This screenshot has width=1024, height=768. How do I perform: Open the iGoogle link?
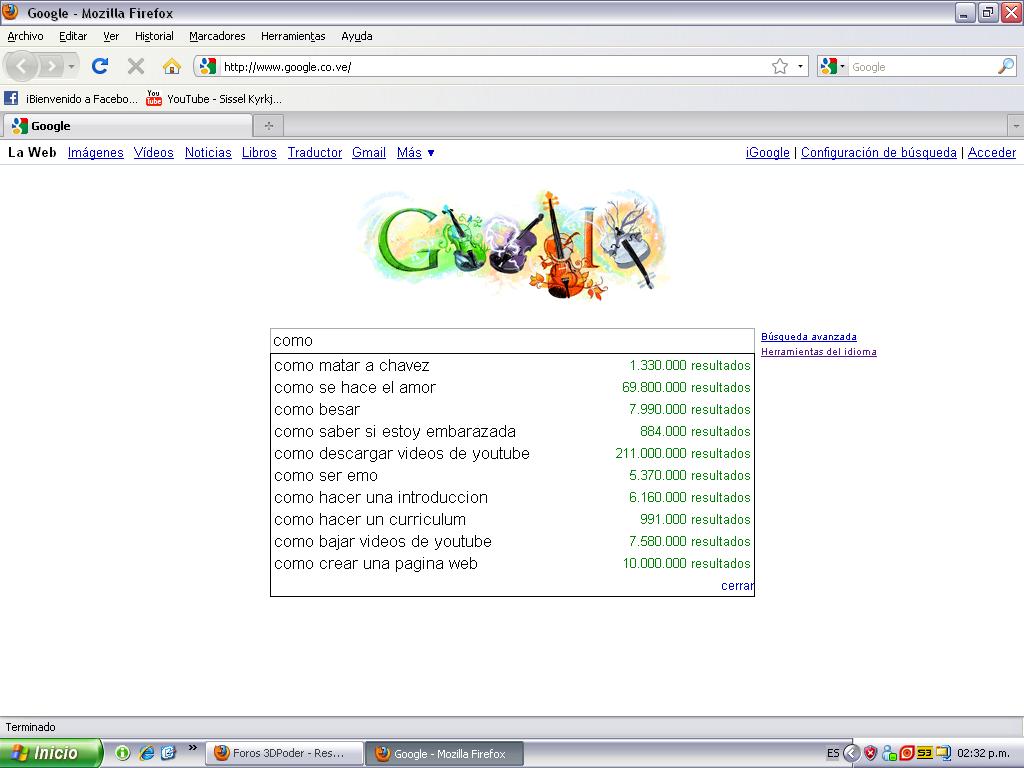pos(767,152)
